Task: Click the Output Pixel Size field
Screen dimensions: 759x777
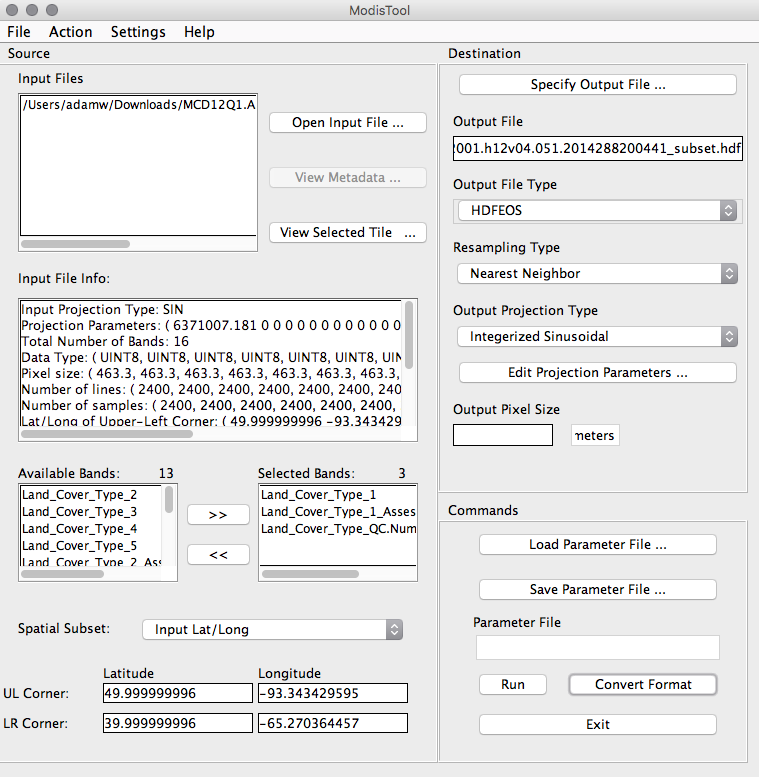Action: [x=503, y=435]
